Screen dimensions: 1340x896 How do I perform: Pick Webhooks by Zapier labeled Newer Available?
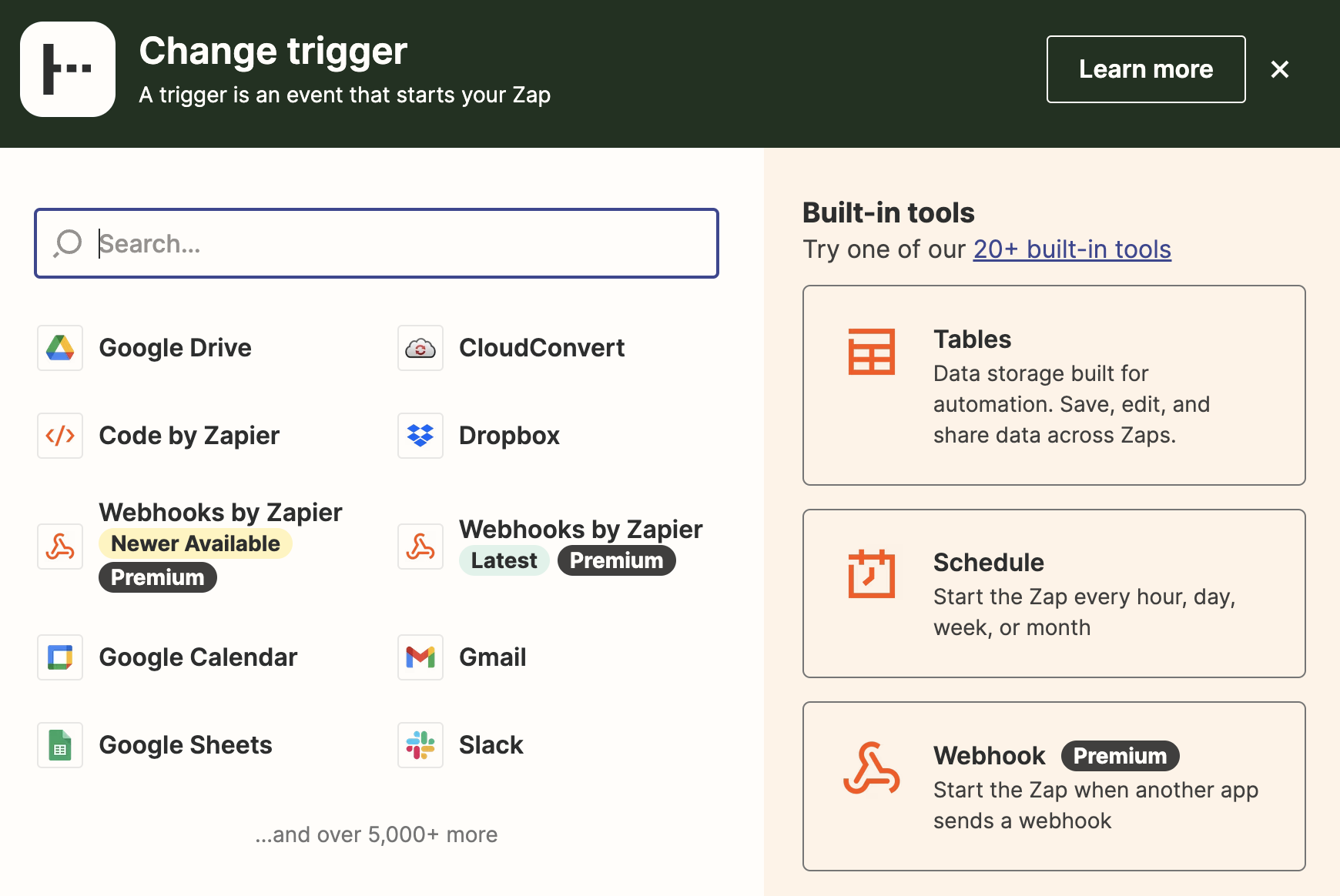pos(220,513)
